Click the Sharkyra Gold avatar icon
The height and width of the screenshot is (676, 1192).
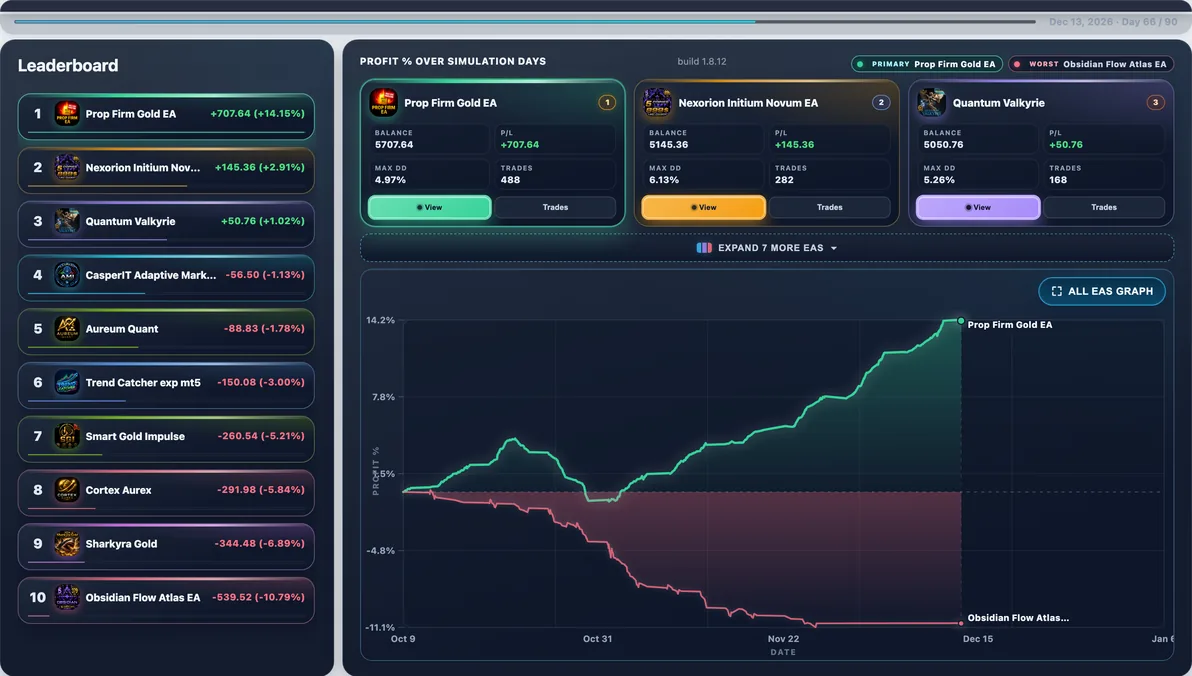coord(67,544)
